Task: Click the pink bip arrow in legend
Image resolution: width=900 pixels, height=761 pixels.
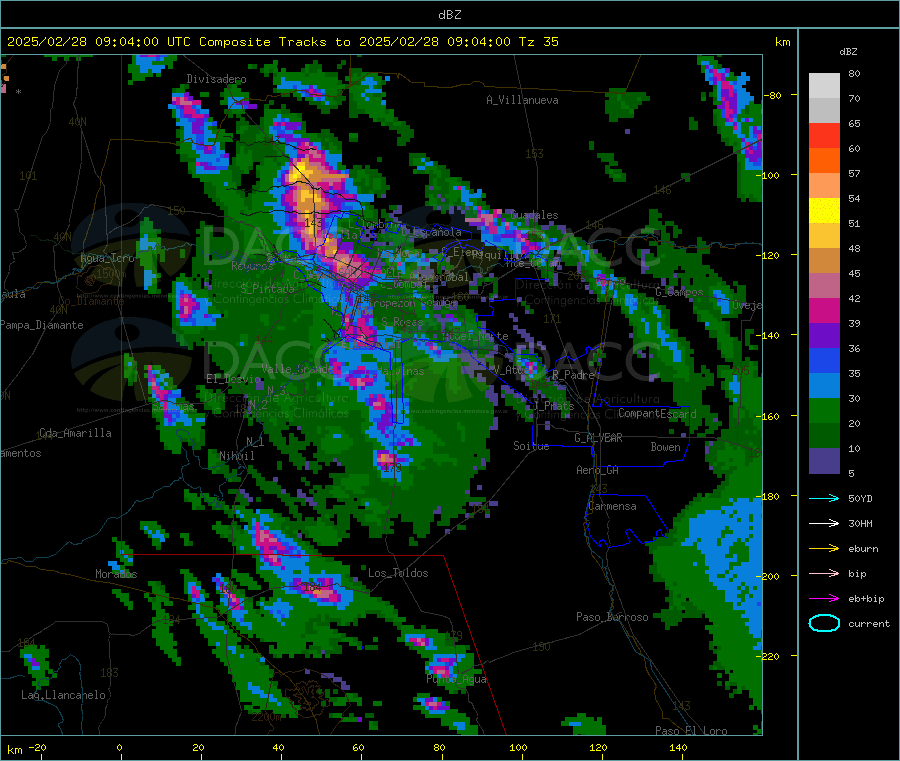Action: point(824,573)
